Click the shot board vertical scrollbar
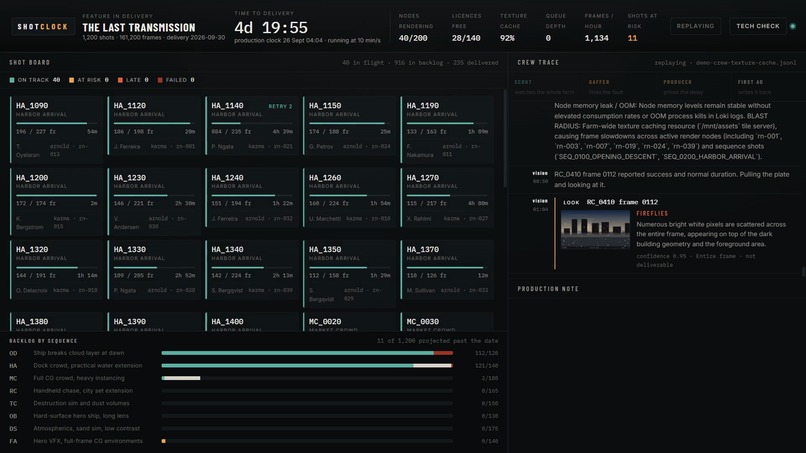This screenshot has width=806, height=453. [x=505, y=139]
